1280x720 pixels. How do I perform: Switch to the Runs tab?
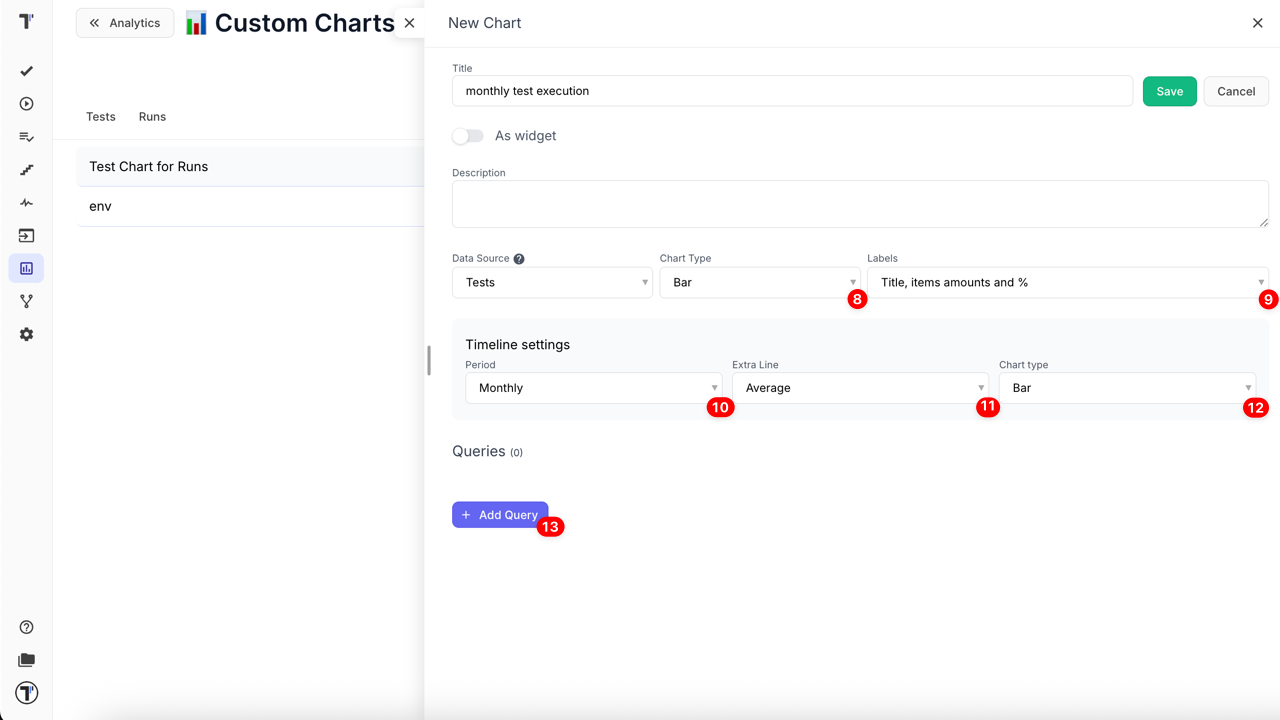coord(152,116)
